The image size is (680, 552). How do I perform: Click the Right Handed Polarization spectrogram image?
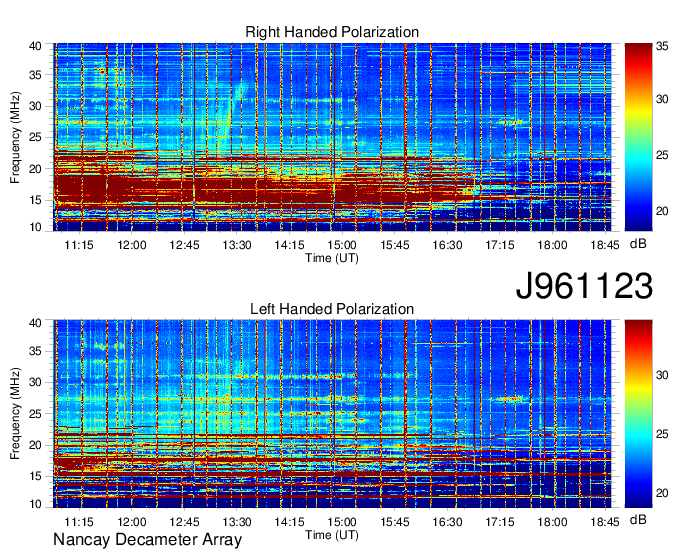click(332, 137)
